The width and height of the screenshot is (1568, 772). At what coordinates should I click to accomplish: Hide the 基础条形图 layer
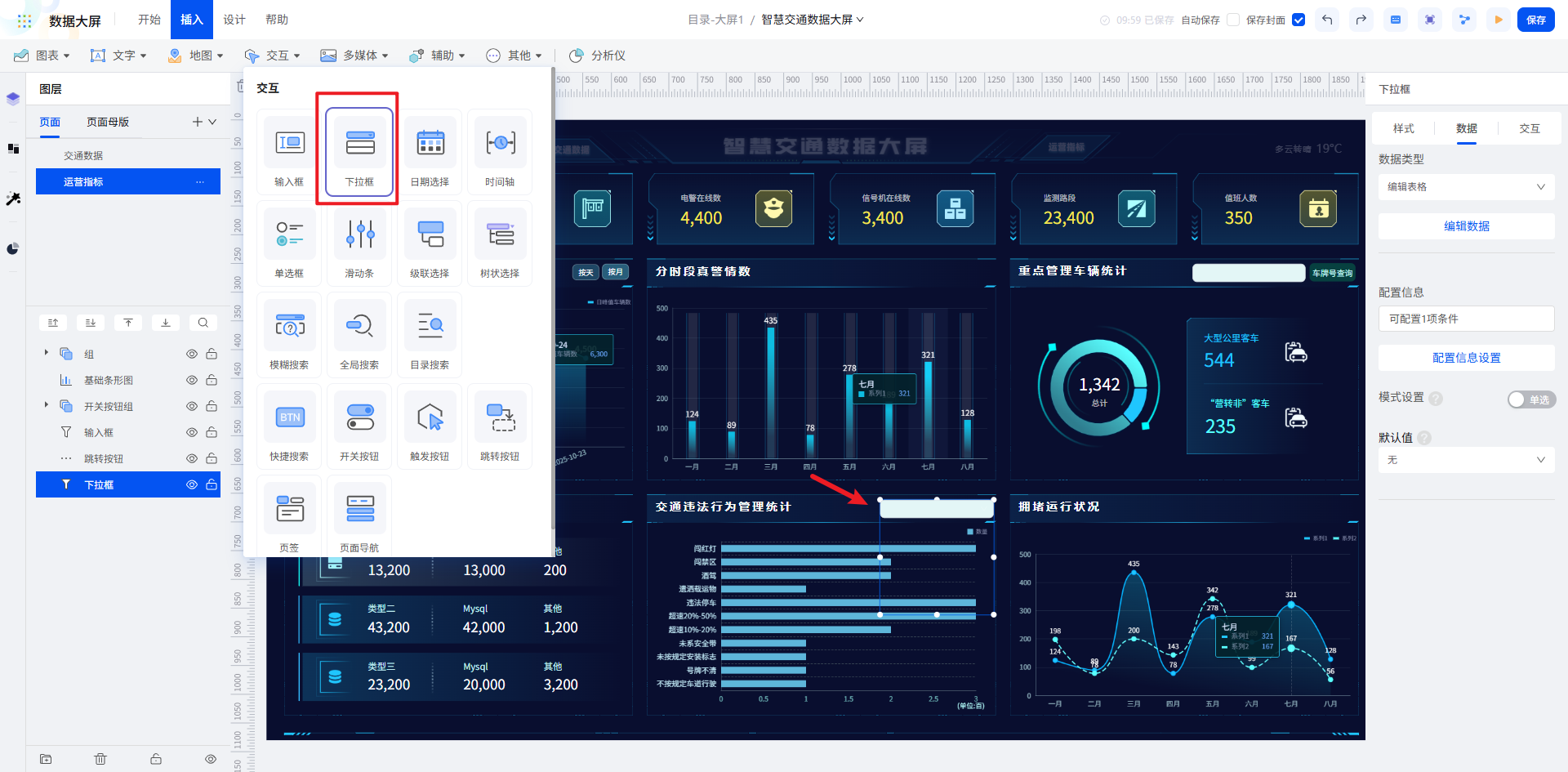[x=192, y=380]
